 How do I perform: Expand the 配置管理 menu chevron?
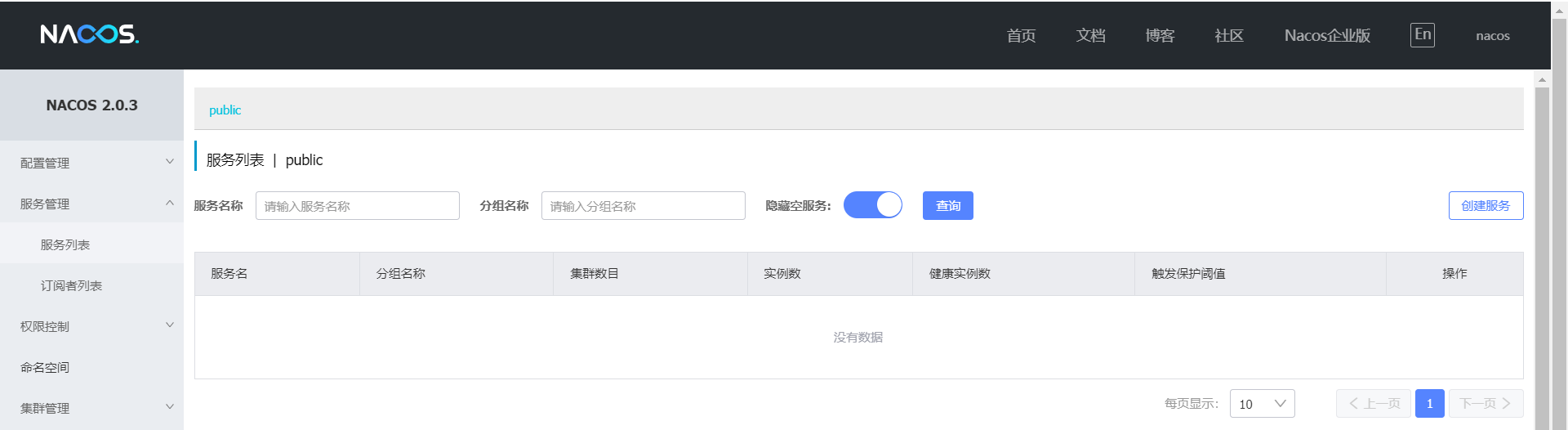coord(170,162)
